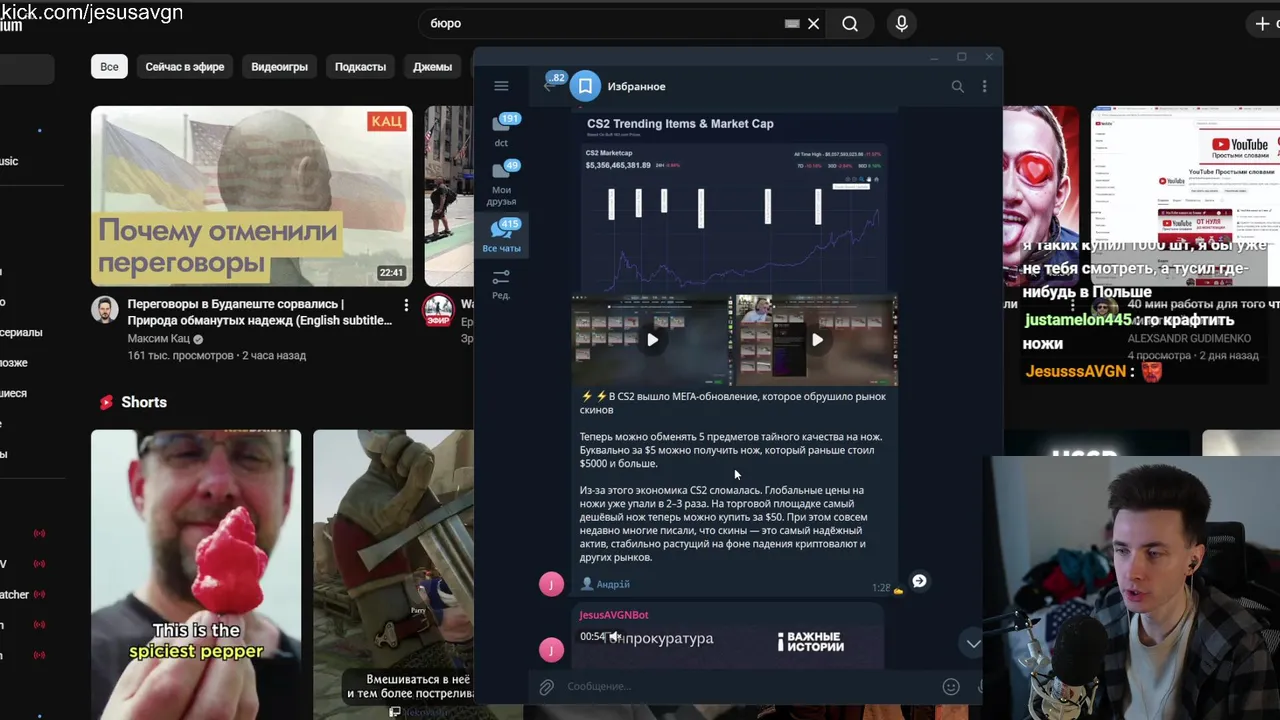
Task: Focus the Сообщение message input
Action: pos(748,687)
